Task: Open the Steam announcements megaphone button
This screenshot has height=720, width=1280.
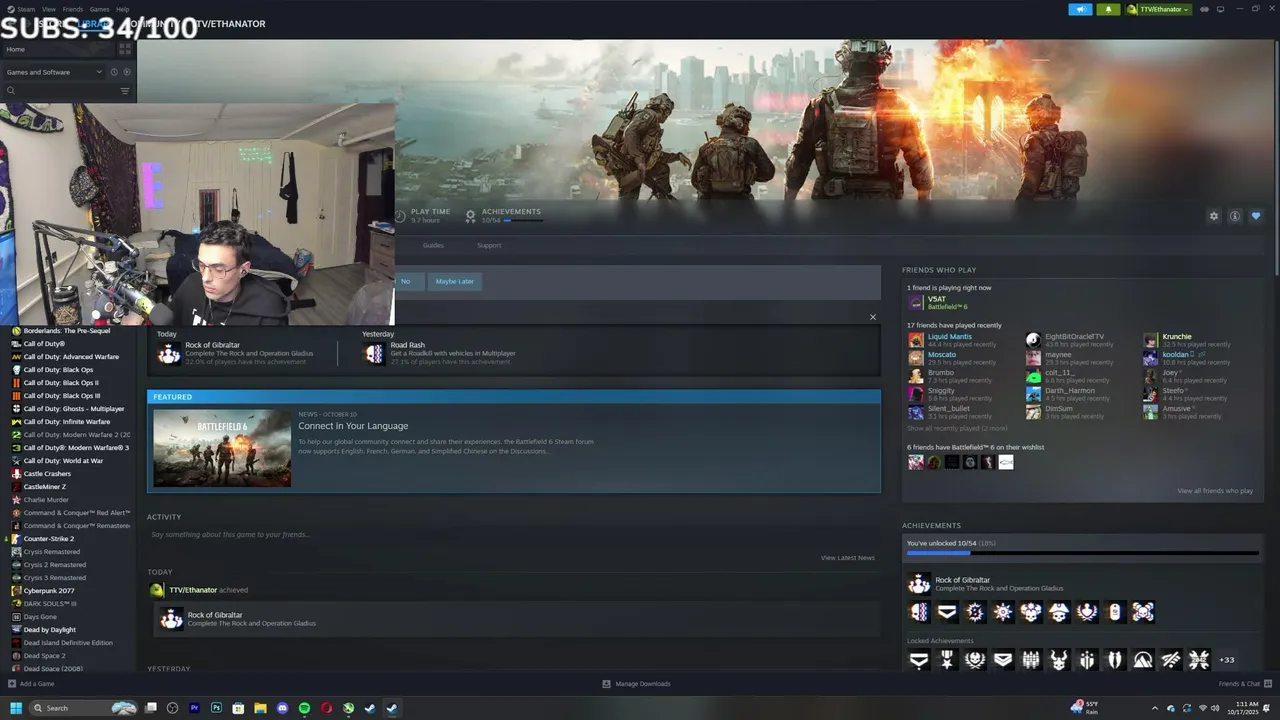Action: pyautogui.click(x=1080, y=9)
